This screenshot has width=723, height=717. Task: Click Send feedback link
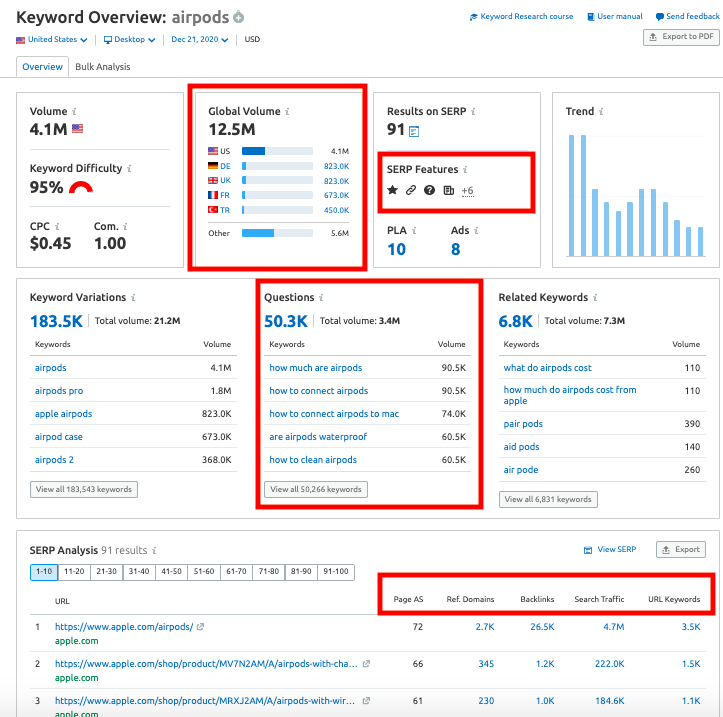tap(687, 17)
